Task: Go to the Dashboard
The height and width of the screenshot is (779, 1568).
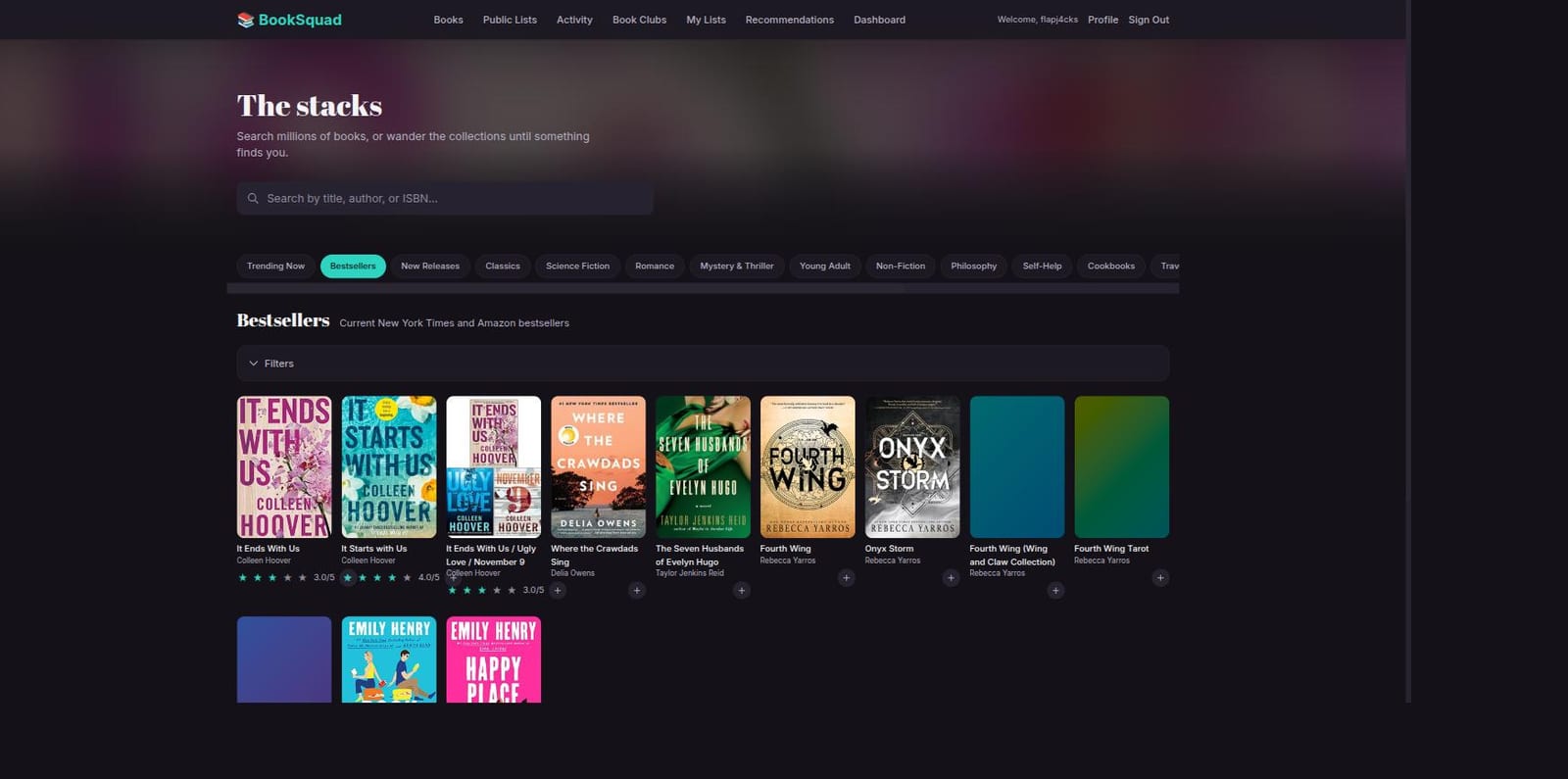Action: tap(879, 20)
